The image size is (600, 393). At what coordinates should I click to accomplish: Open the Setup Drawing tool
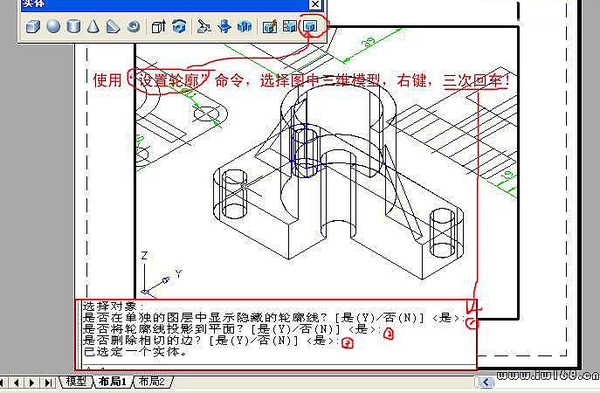point(270,26)
